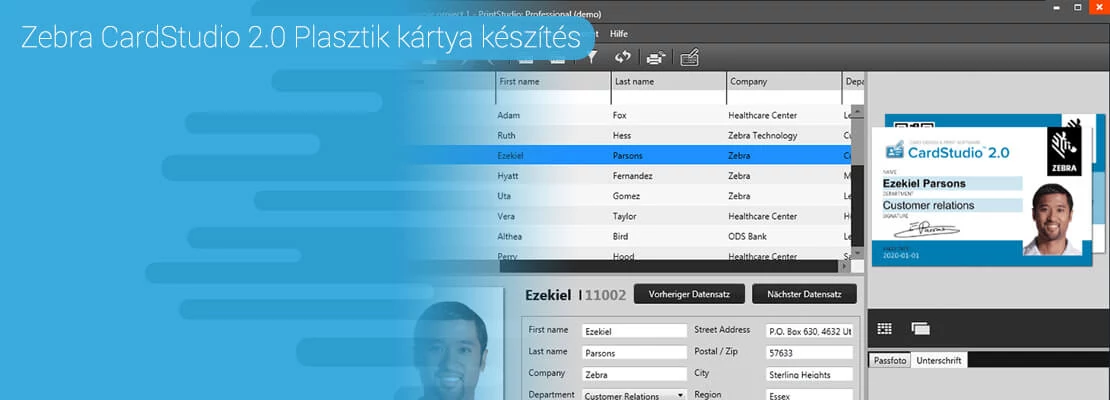Screen dimensions: 1110x400
Task: Click 'Customer relations' text on card preview
Action: tap(928, 205)
